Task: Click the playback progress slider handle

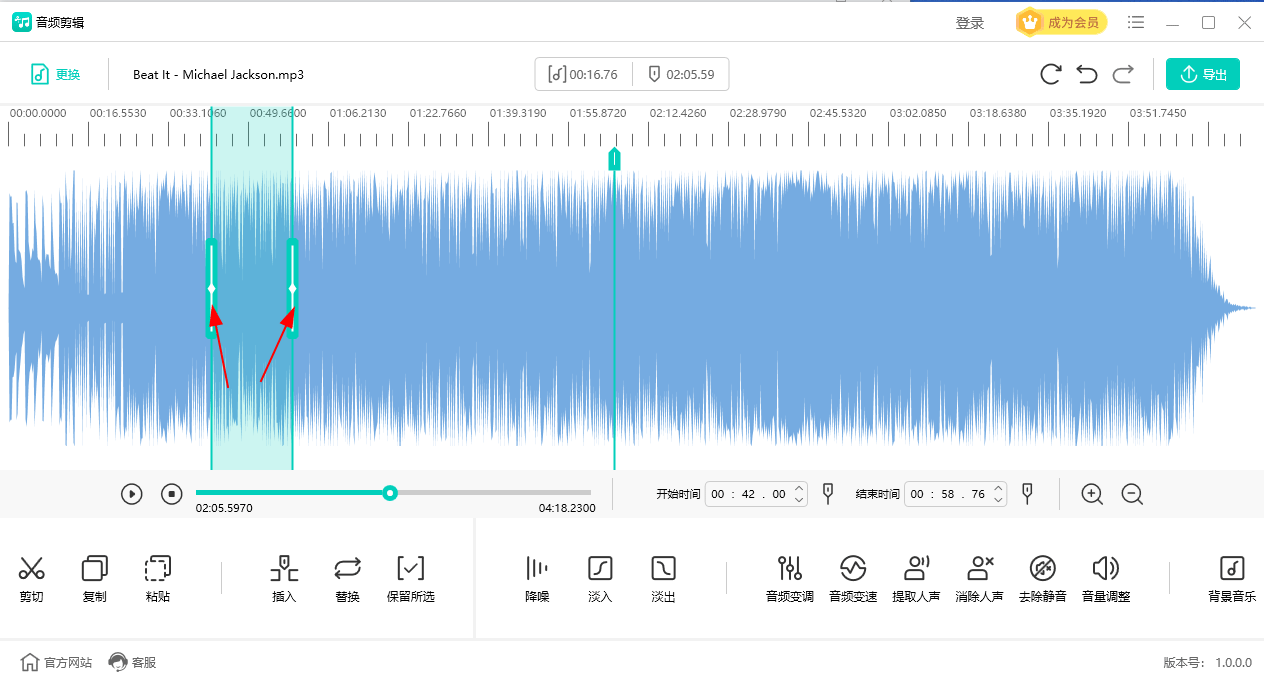Action: pyautogui.click(x=390, y=493)
